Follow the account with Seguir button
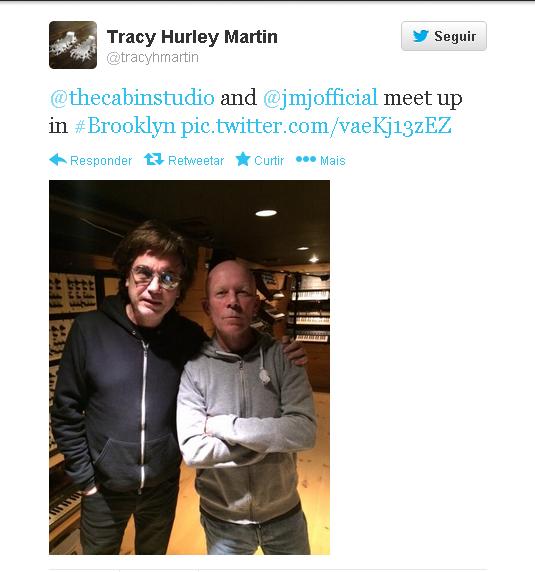This screenshot has height=572, width=535. pos(444,36)
